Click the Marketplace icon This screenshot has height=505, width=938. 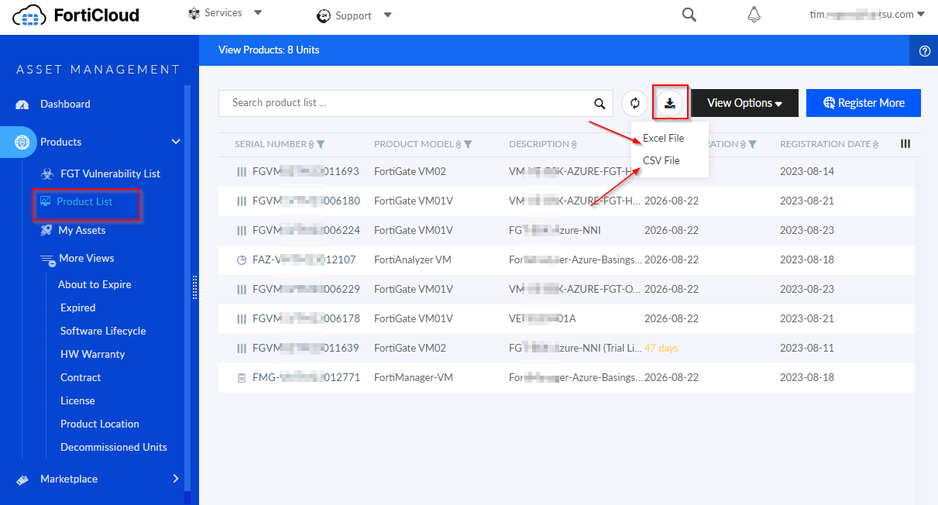[x=22, y=480]
